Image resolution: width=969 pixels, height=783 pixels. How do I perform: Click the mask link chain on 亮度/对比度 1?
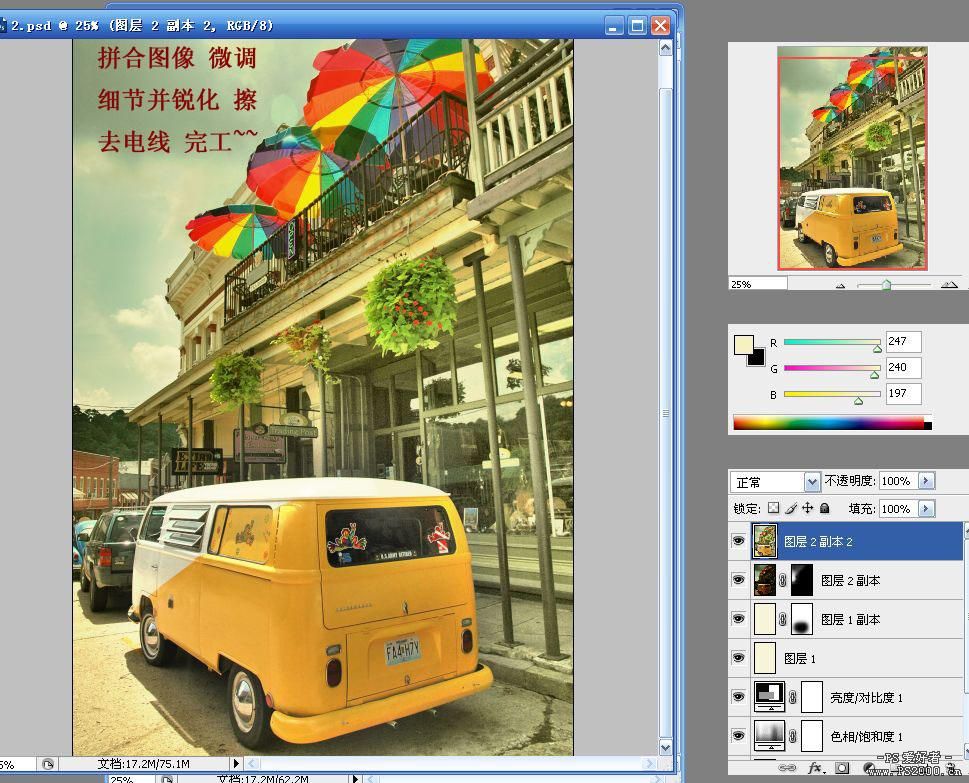coord(792,698)
